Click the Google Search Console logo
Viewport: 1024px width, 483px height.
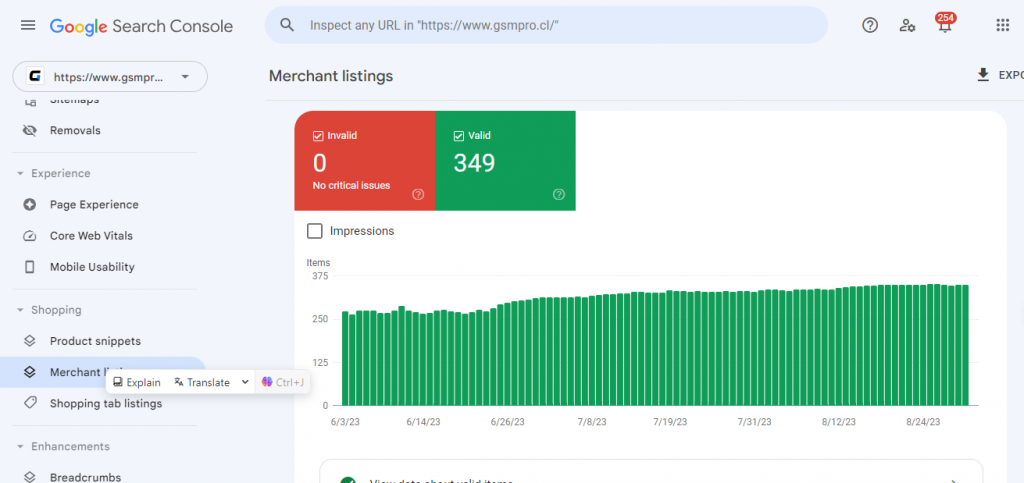141,26
